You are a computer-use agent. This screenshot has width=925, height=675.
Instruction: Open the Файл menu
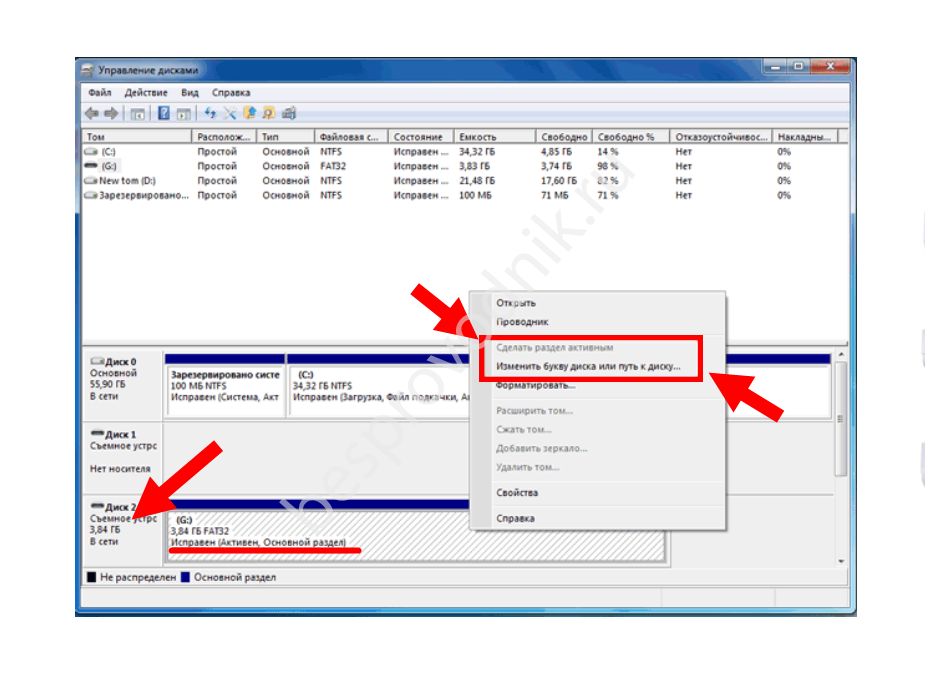pos(98,92)
